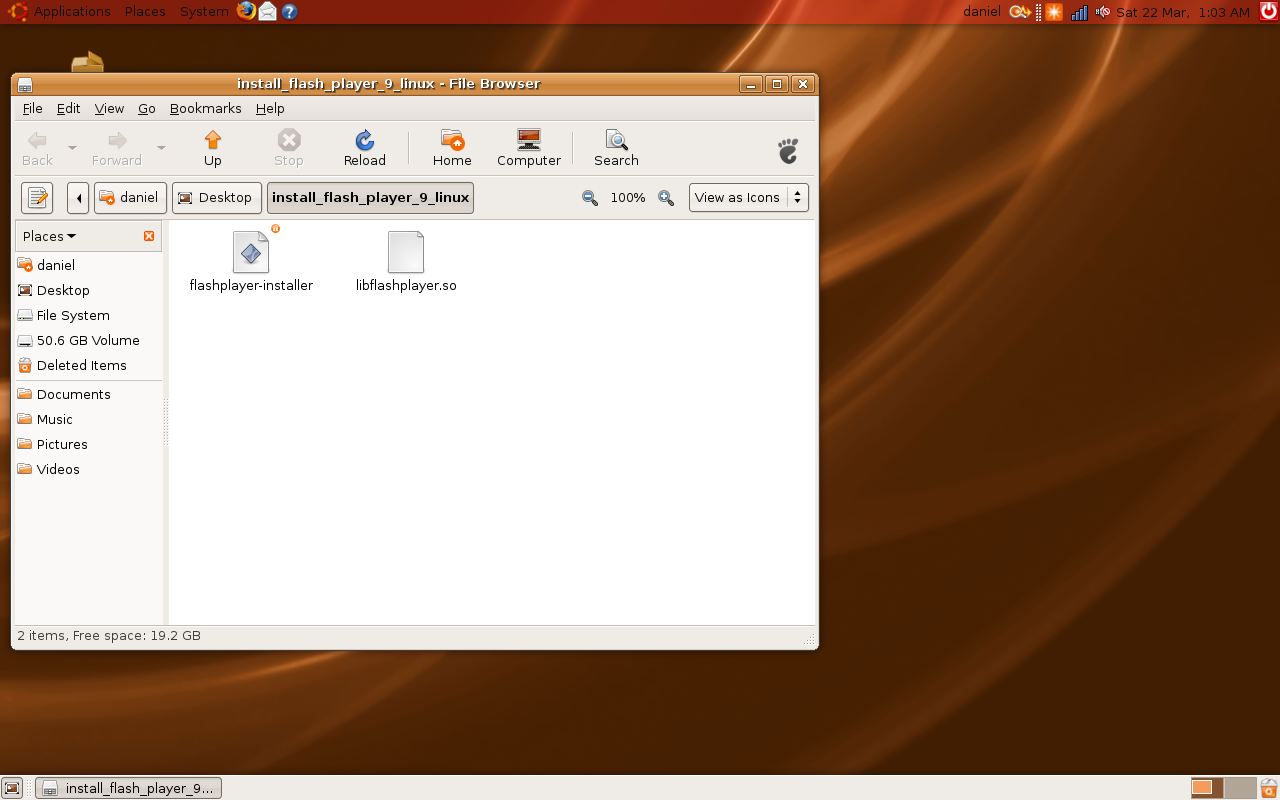
Task: Go up one directory level
Action: pyautogui.click(x=212, y=148)
